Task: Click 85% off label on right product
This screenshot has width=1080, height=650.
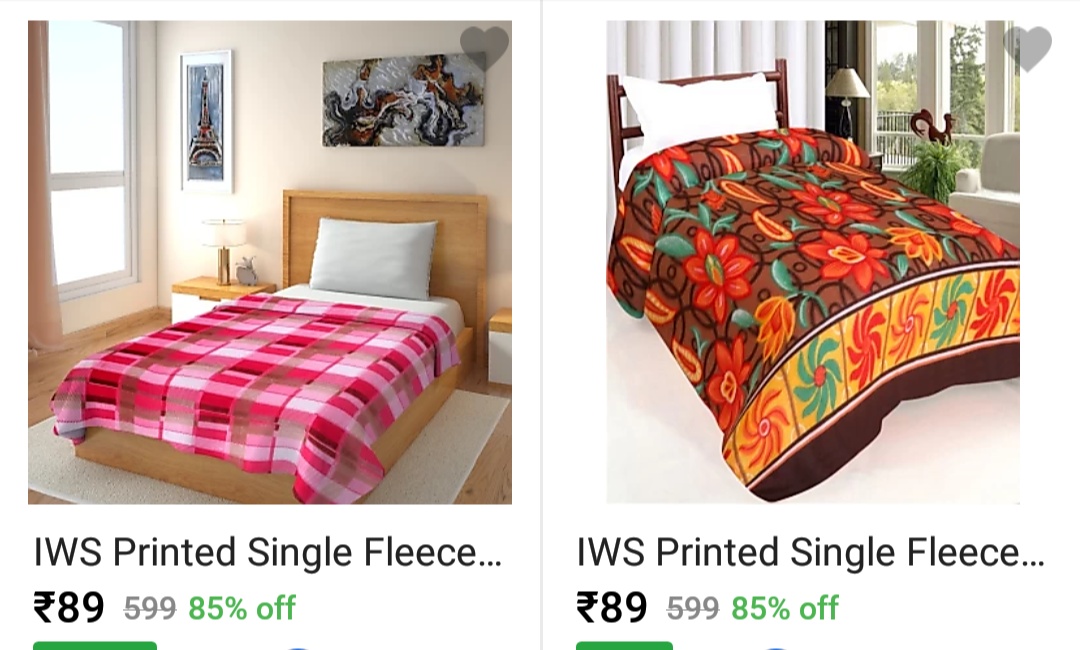Action: click(785, 608)
